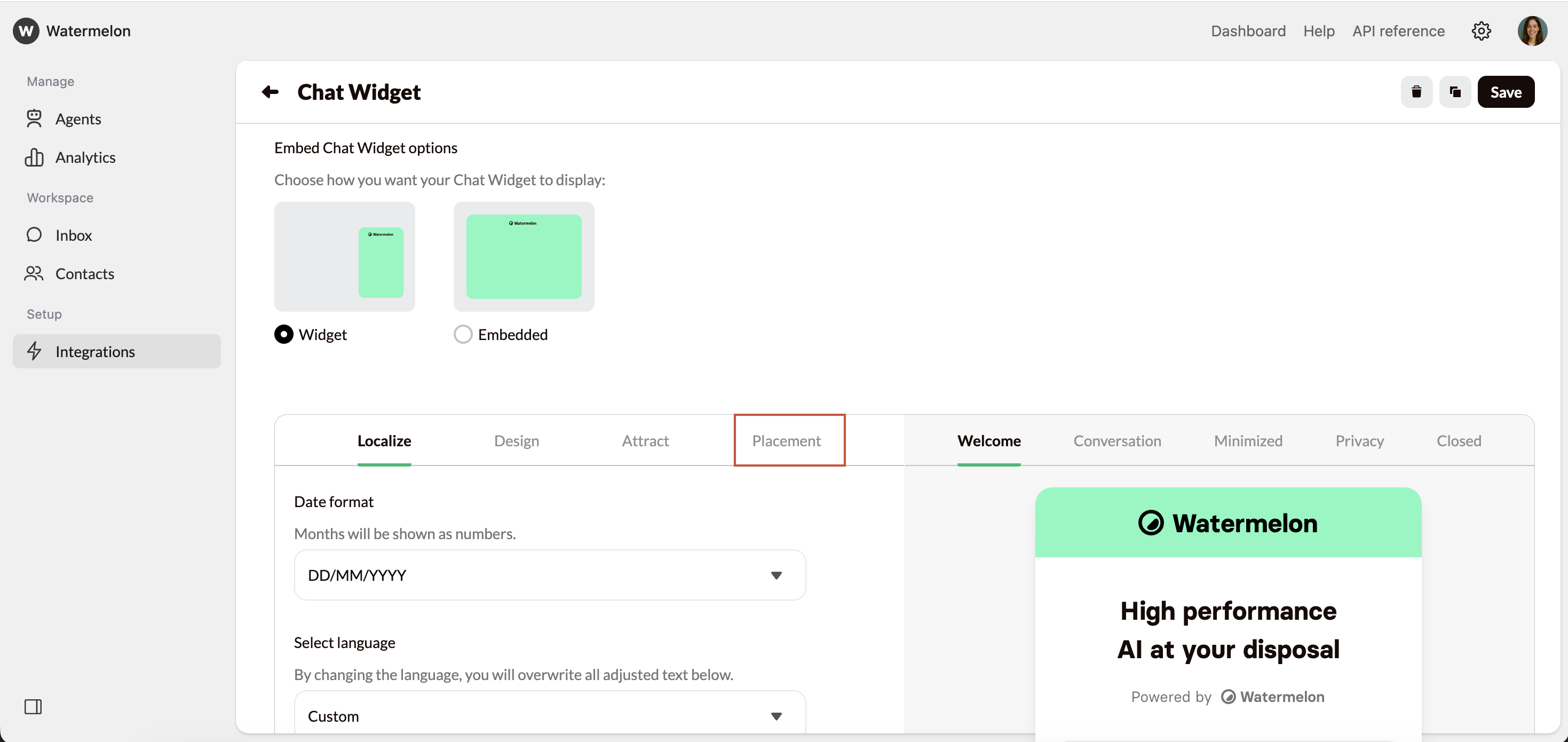This screenshot has height=742, width=1568.
Task: Click the duplicate copy icon
Action: coord(1455,92)
